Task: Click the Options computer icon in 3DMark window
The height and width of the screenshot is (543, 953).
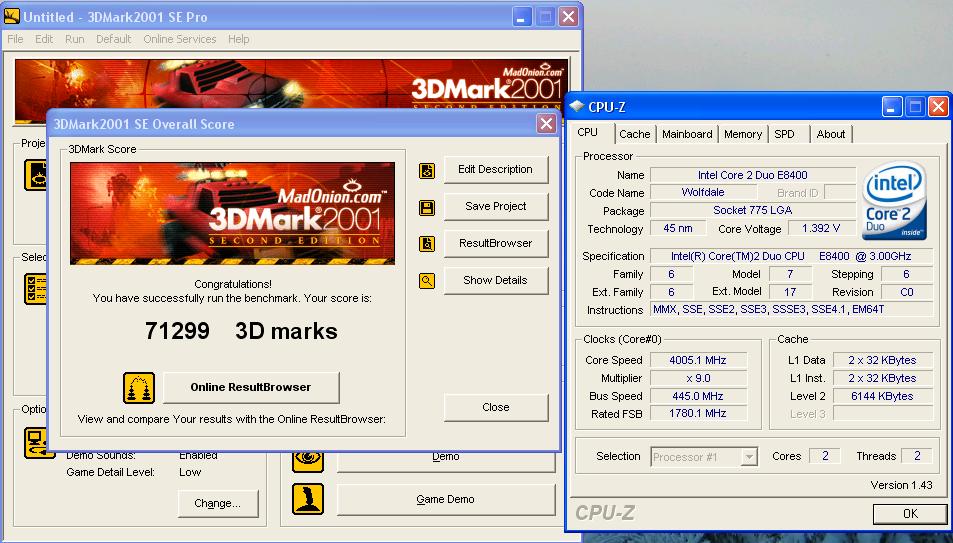Action: pos(40,443)
